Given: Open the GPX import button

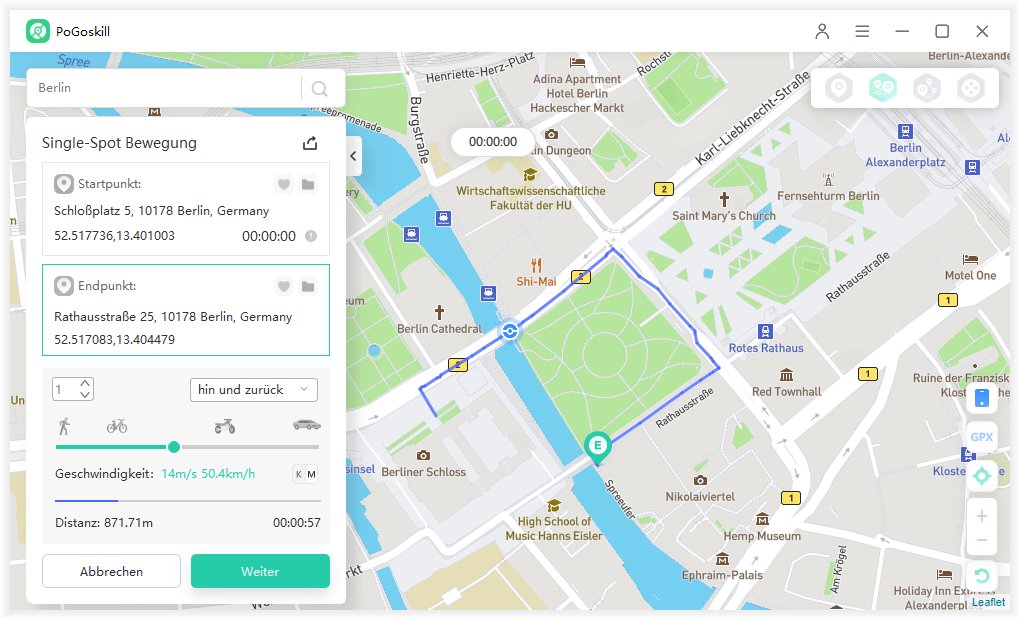Looking at the screenshot, I should tap(981, 437).
